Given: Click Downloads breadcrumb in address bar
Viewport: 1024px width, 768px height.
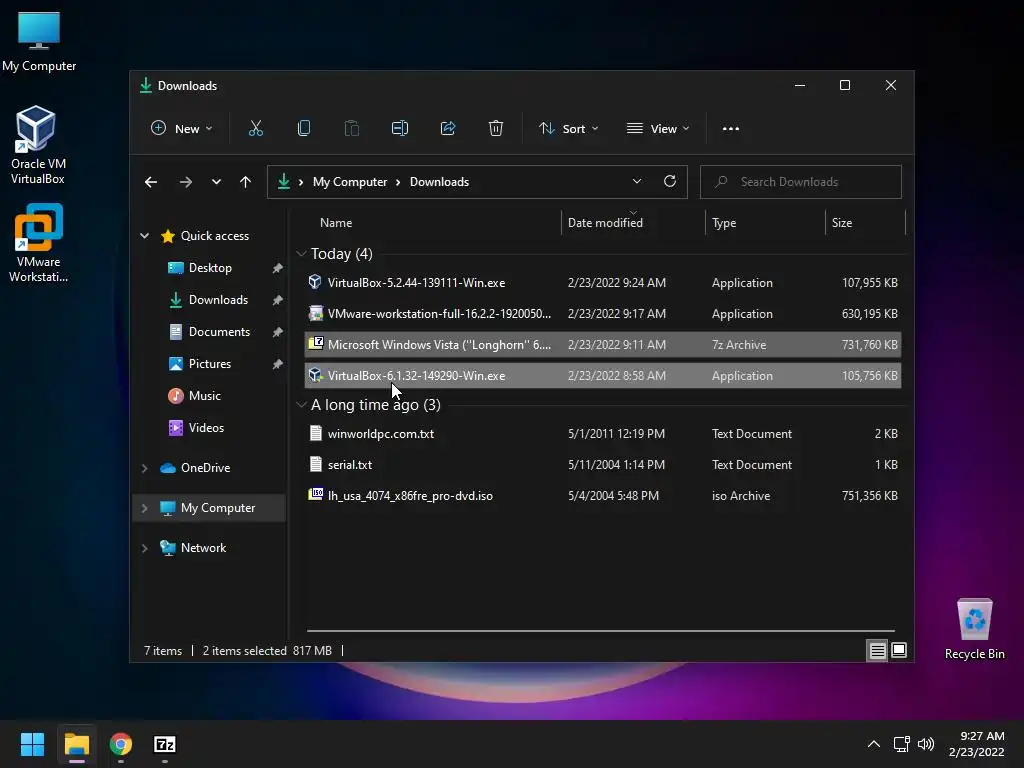Looking at the screenshot, I should click(x=440, y=182).
